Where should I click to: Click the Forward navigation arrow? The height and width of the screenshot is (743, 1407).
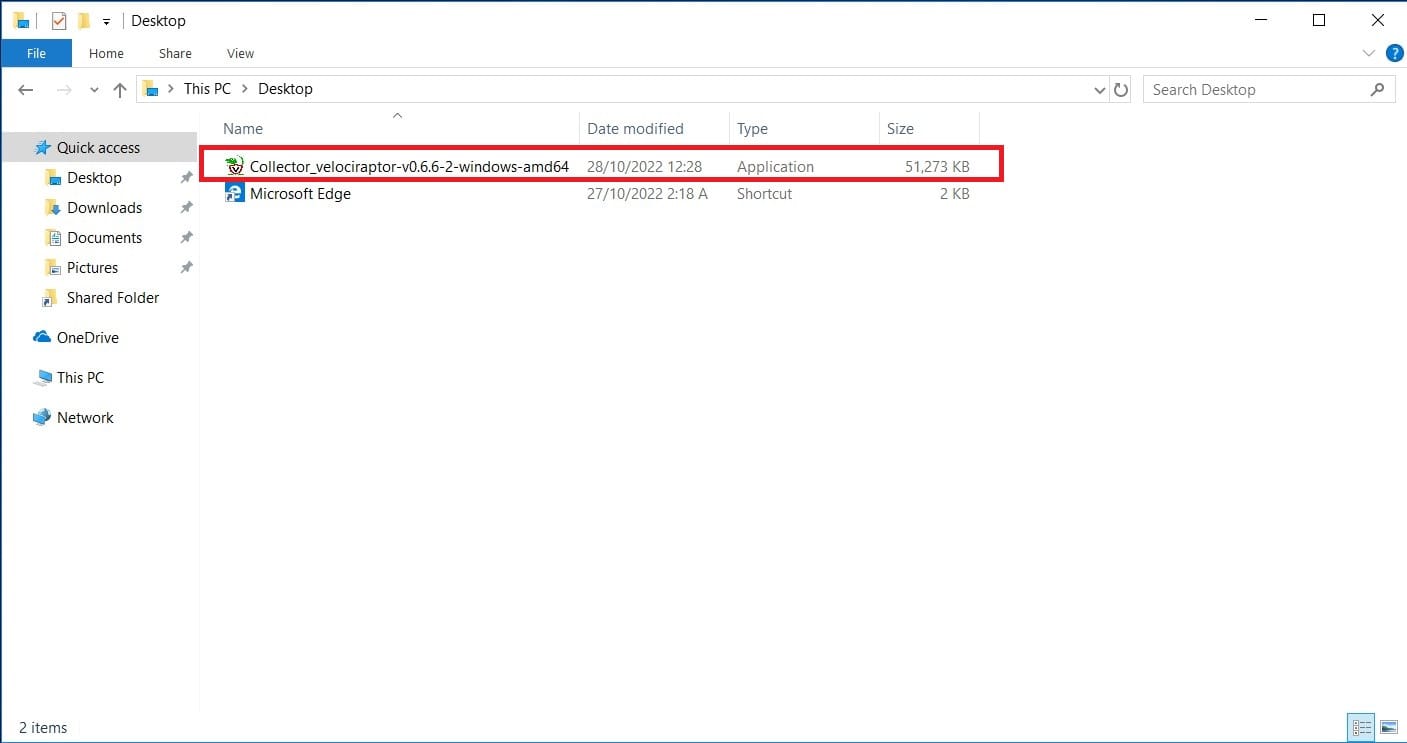[x=64, y=90]
